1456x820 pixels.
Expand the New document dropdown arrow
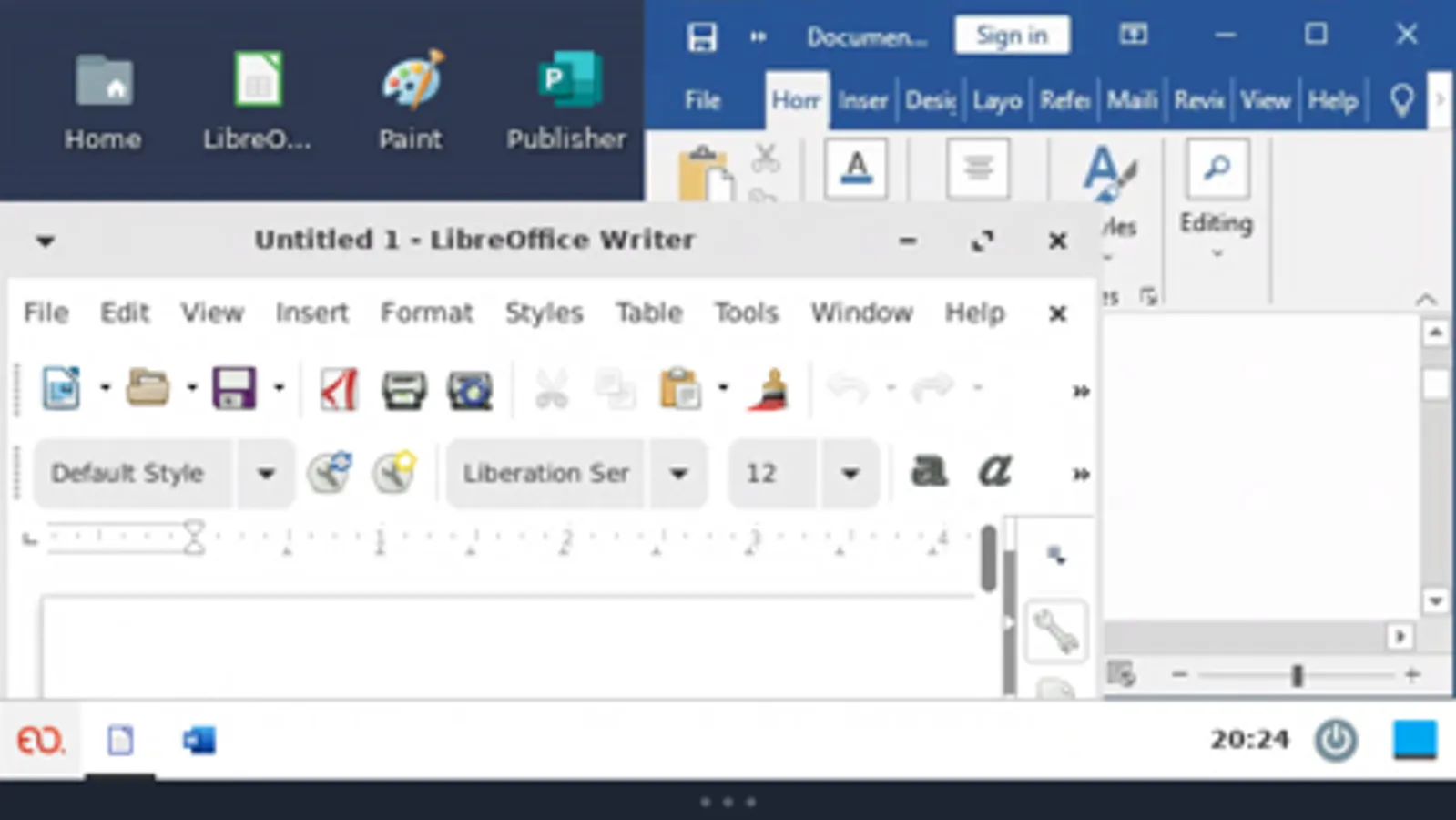(x=106, y=388)
